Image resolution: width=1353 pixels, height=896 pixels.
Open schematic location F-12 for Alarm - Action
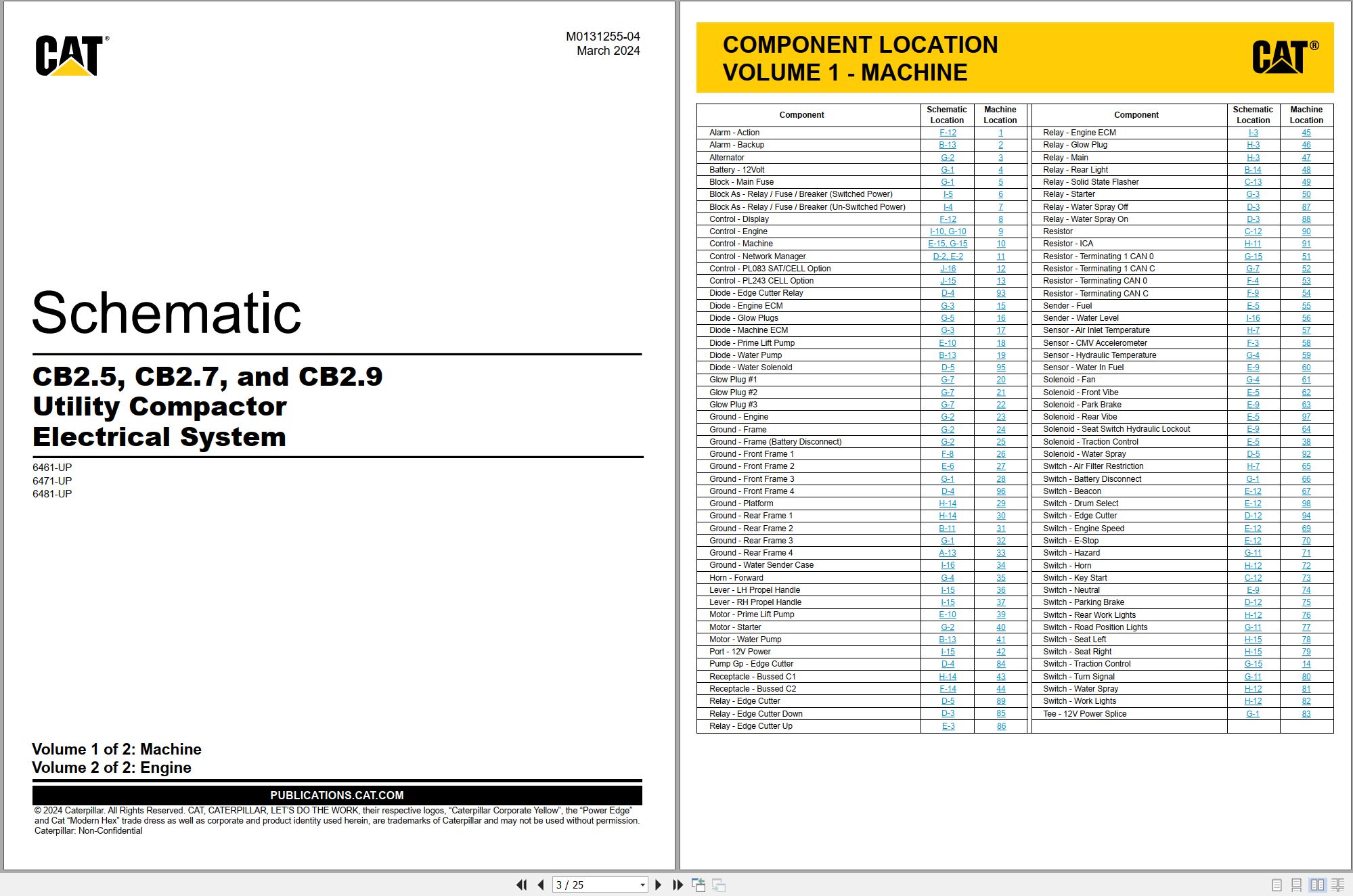(948, 133)
